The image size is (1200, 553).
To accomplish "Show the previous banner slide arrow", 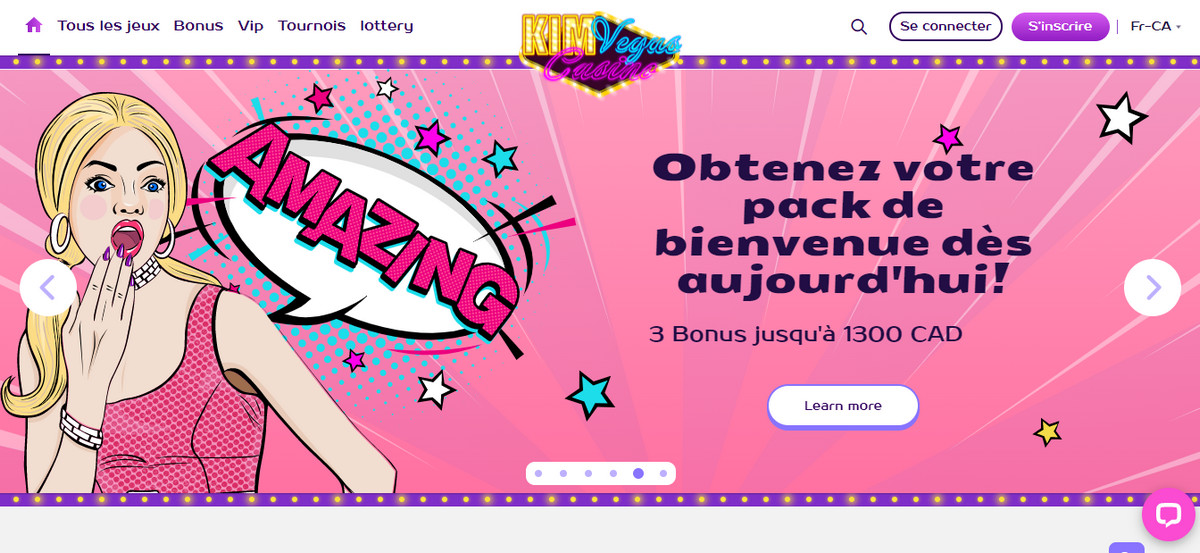I will tap(48, 288).
